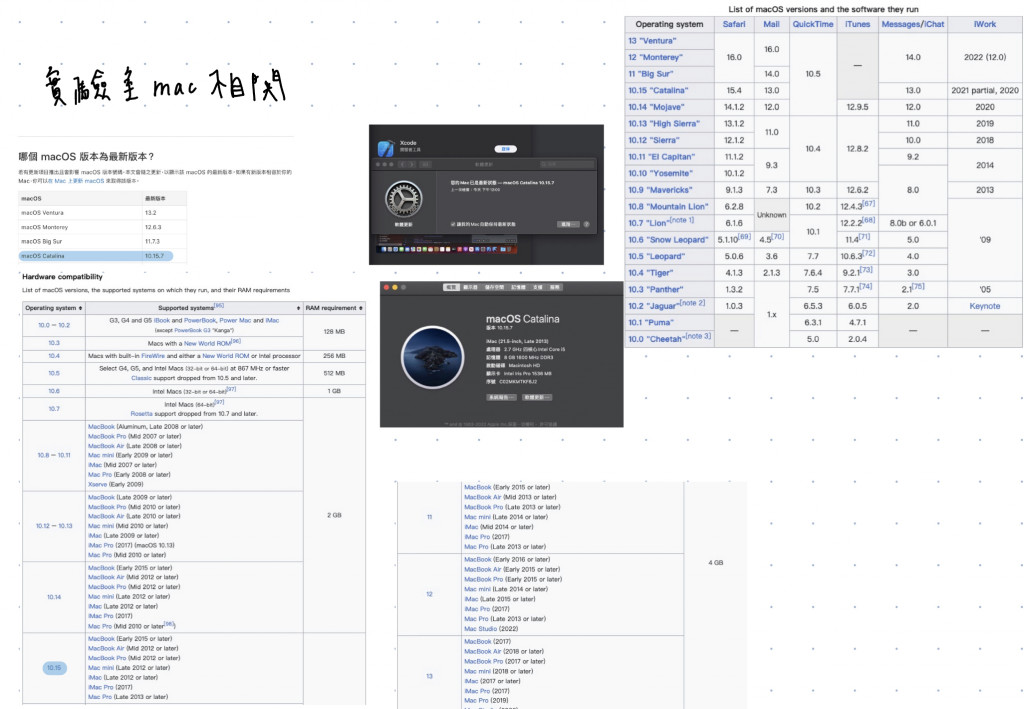
Task: Sort the Supported systems column
Action: pos(298,307)
